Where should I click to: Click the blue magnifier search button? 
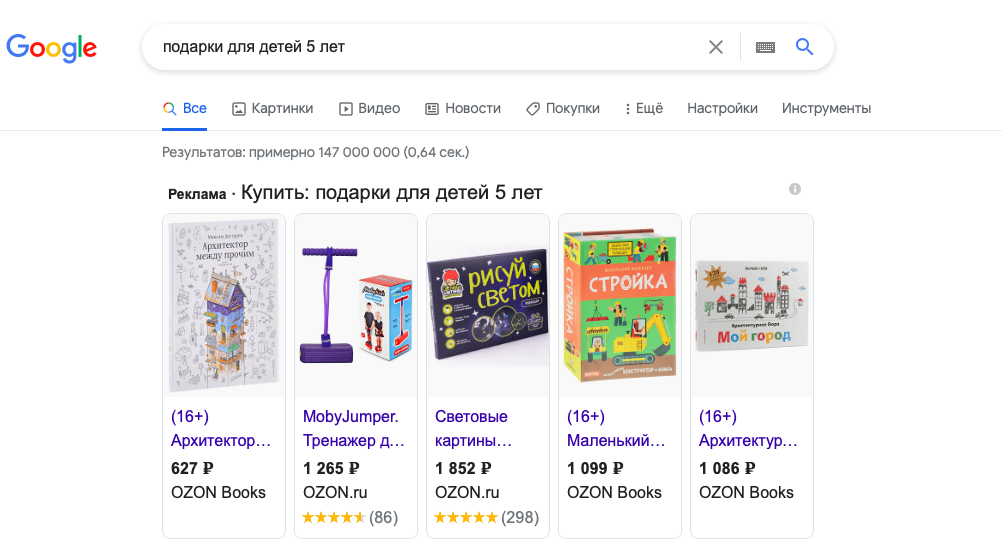[x=805, y=47]
